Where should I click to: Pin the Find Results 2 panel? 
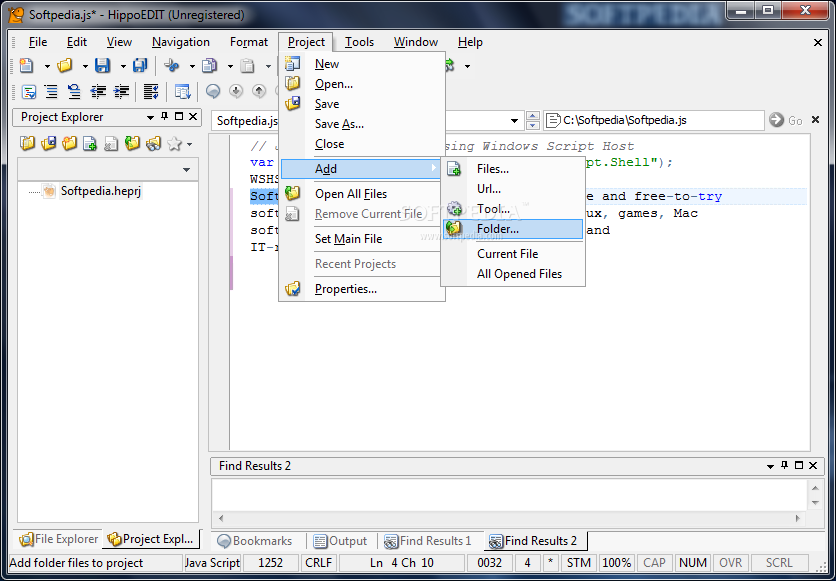784,465
